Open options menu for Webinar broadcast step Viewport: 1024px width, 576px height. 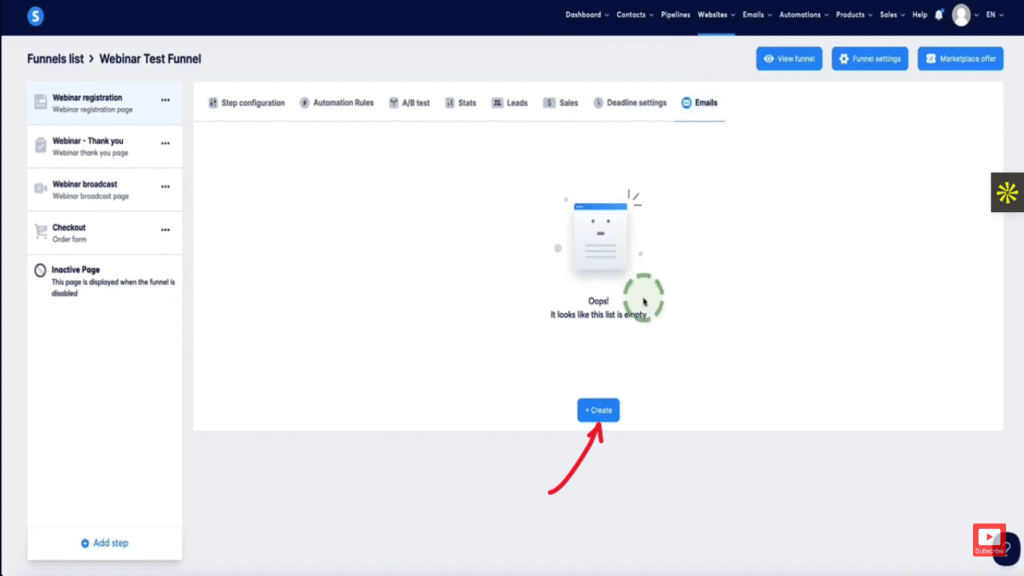[x=165, y=187]
